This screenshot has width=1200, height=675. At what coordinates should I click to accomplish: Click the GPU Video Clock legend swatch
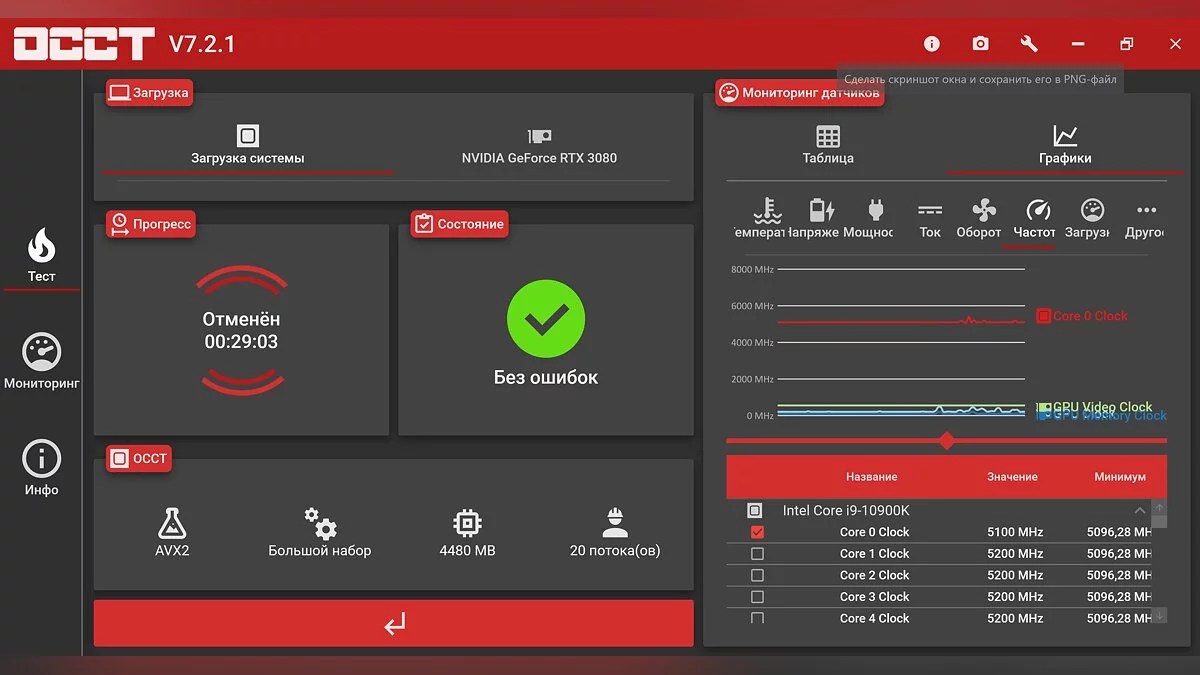click(1044, 407)
